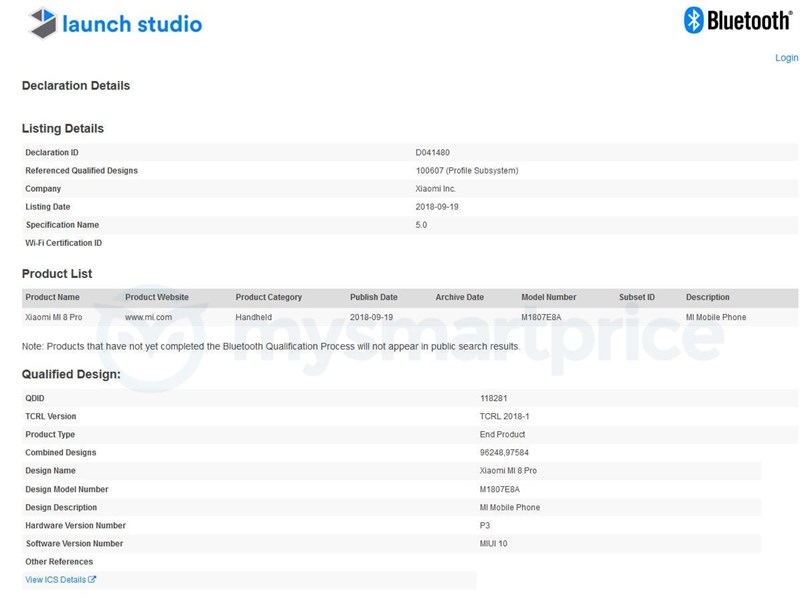Click the Model Number column header
The width and height of the screenshot is (800, 598).
pos(548,297)
